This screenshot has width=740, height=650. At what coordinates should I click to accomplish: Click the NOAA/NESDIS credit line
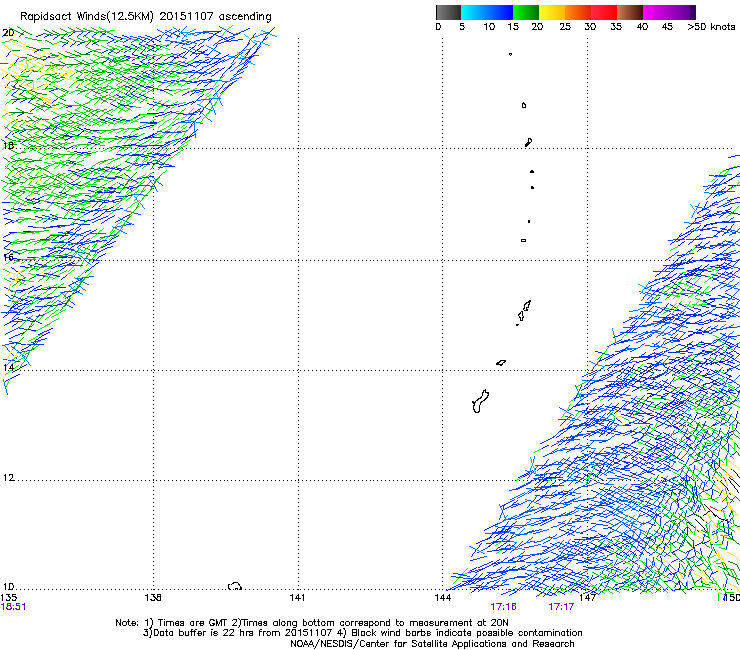coord(432,644)
